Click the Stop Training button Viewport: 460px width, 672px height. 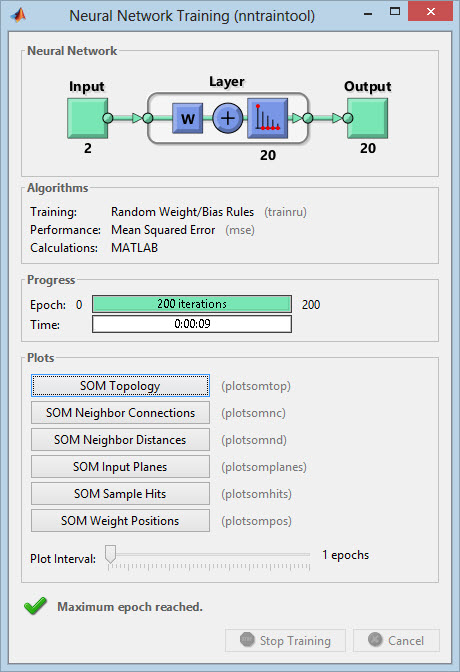(286, 641)
